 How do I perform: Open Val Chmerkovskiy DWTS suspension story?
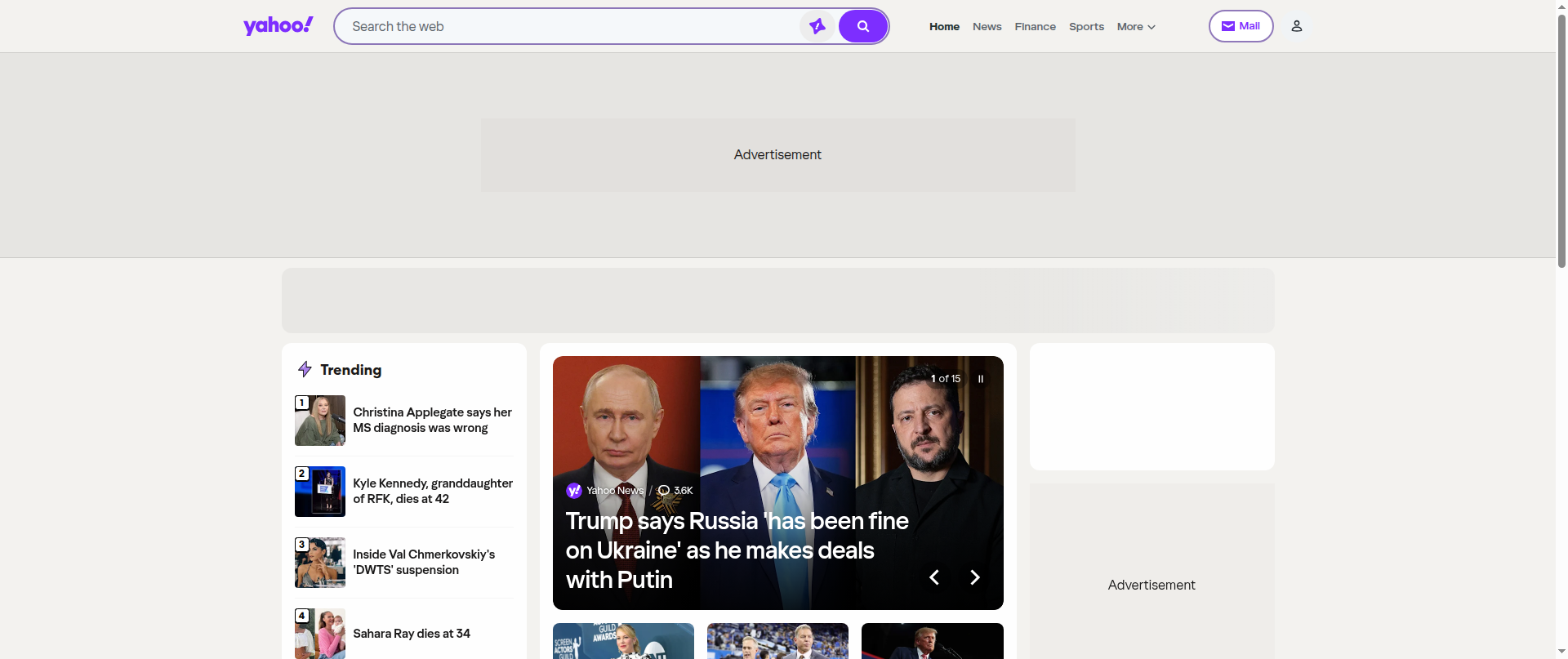424,562
